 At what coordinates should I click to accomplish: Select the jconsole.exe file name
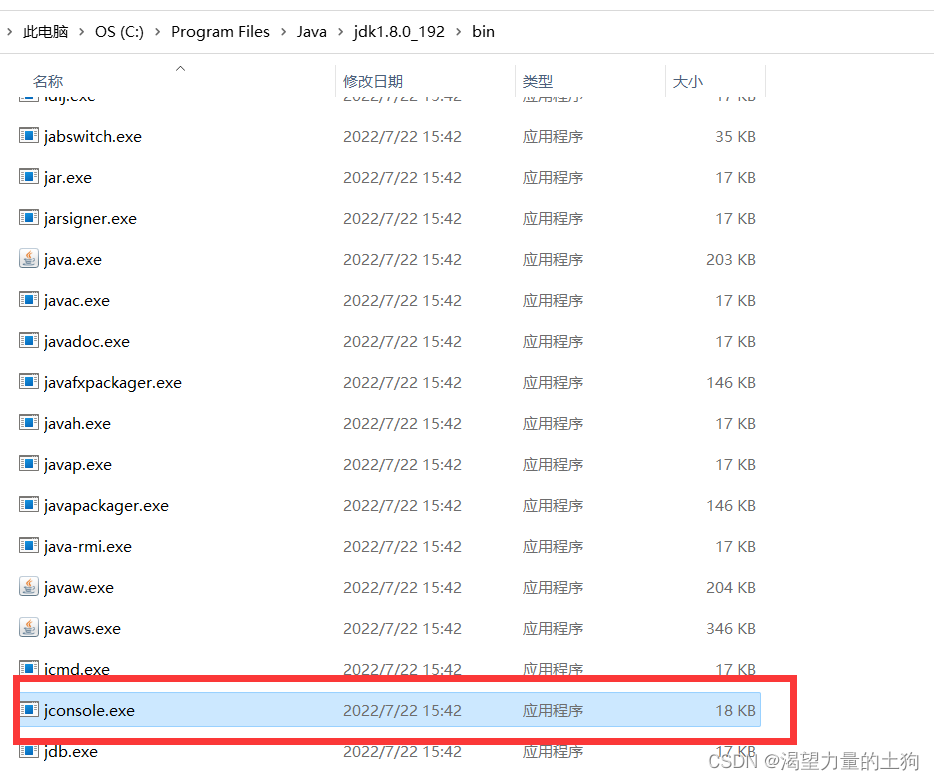click(89, 710)
